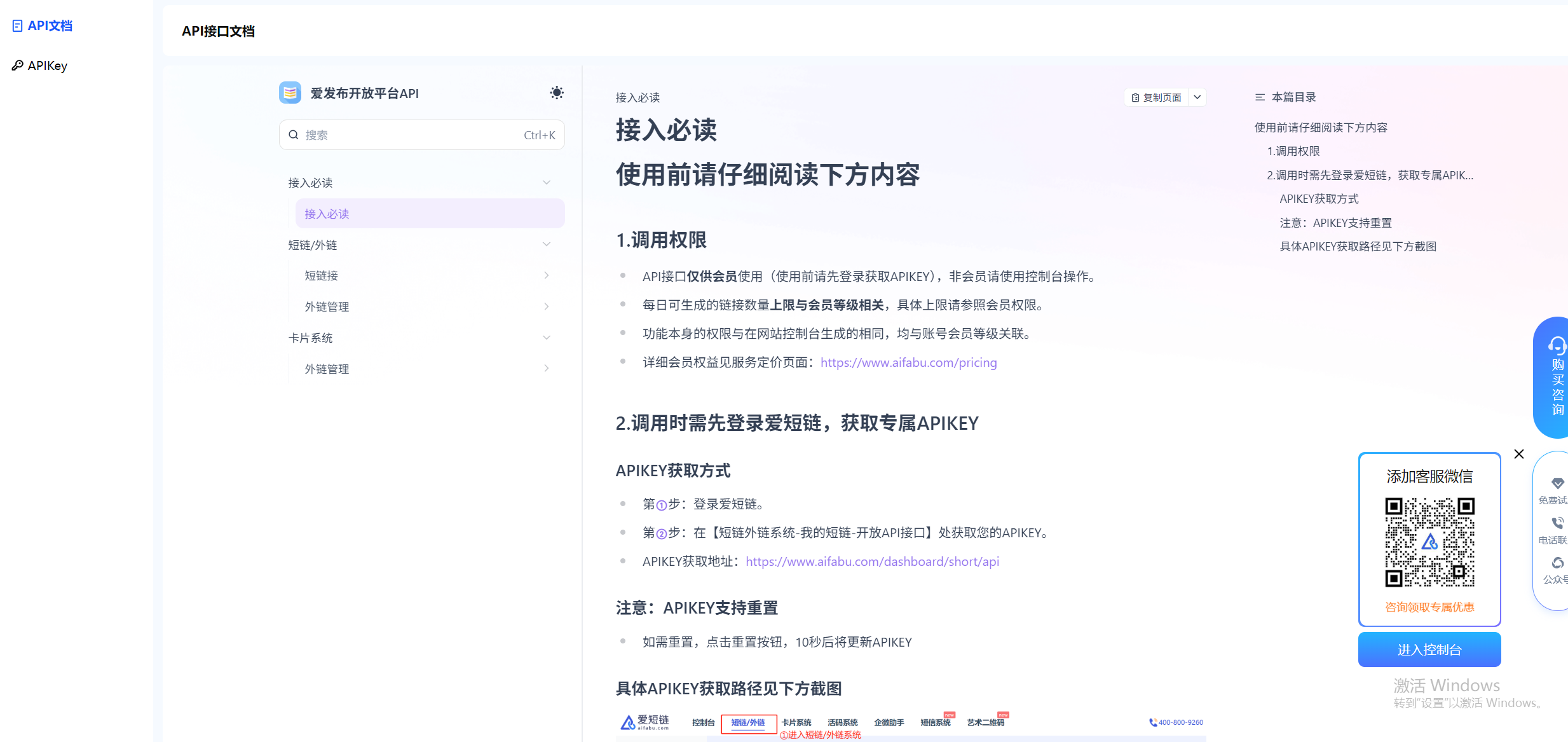The image size is (1568, 742).
Task: Open the dropdown arrow beside 复制页面
Action: coord(1197,97)
